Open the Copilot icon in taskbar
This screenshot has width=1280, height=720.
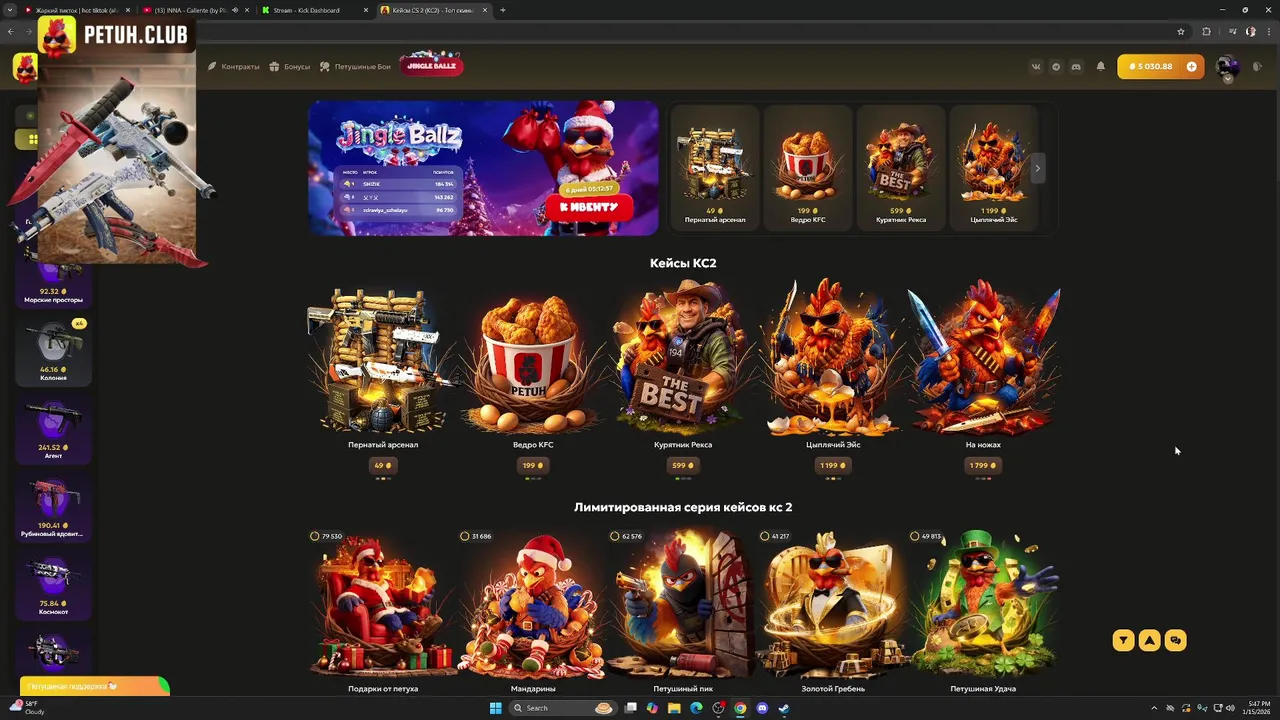652,708
